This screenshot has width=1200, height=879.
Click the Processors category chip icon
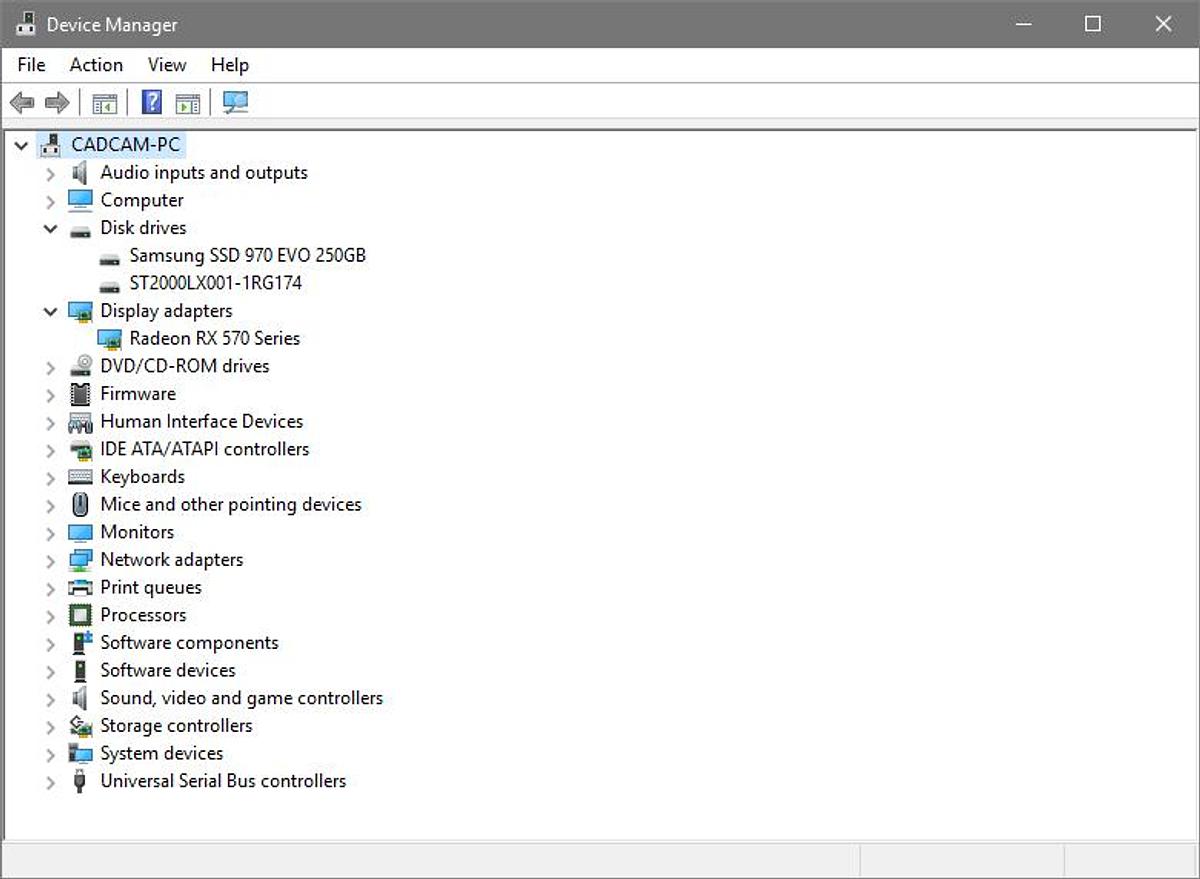[x=80, y=615]
